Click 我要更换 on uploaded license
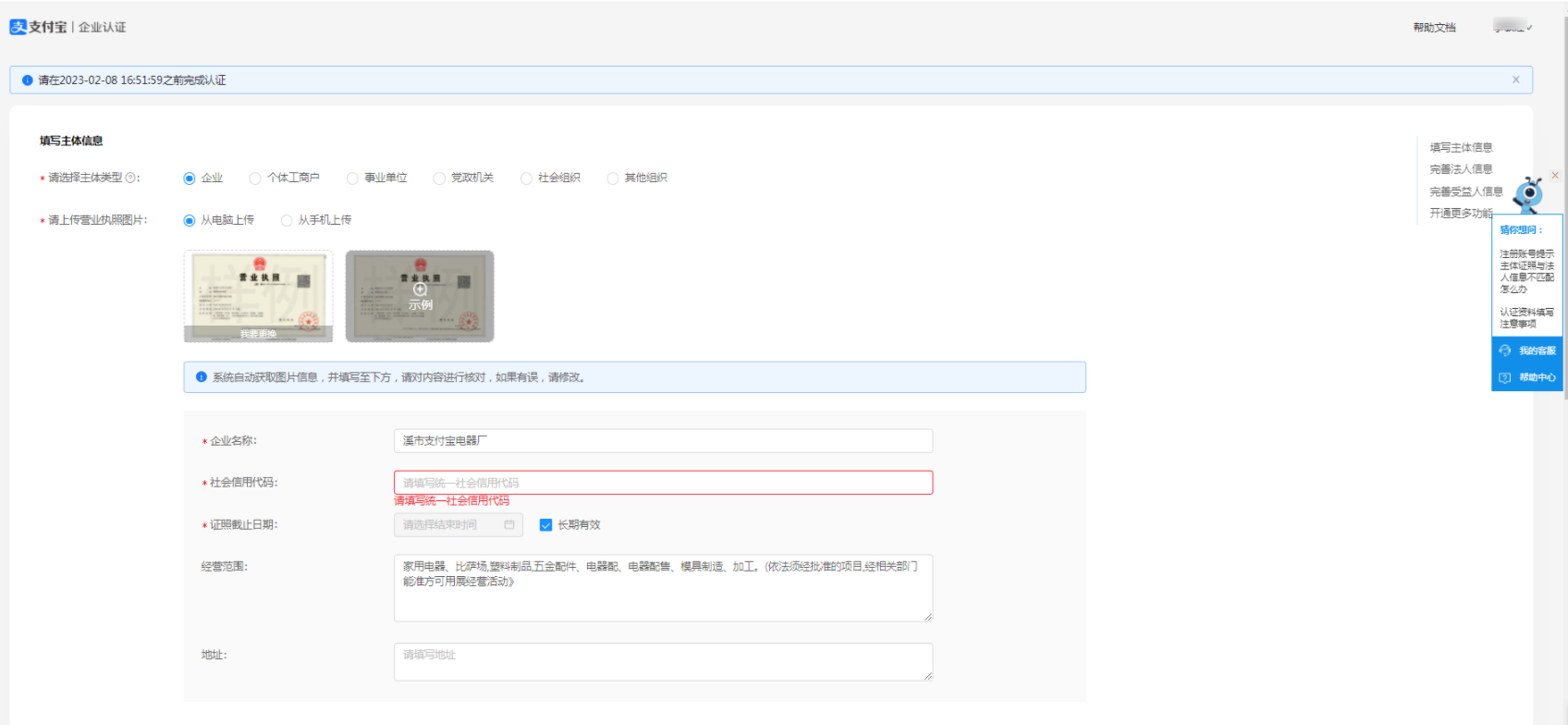Viewport: 1568px width, 725px height. pos(258,334)
